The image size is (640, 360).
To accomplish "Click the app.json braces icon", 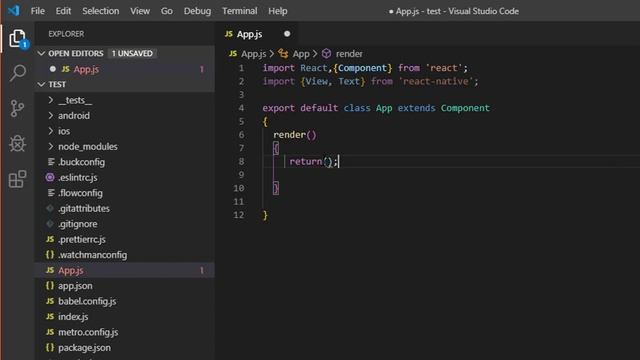I will tap(50, 286).
